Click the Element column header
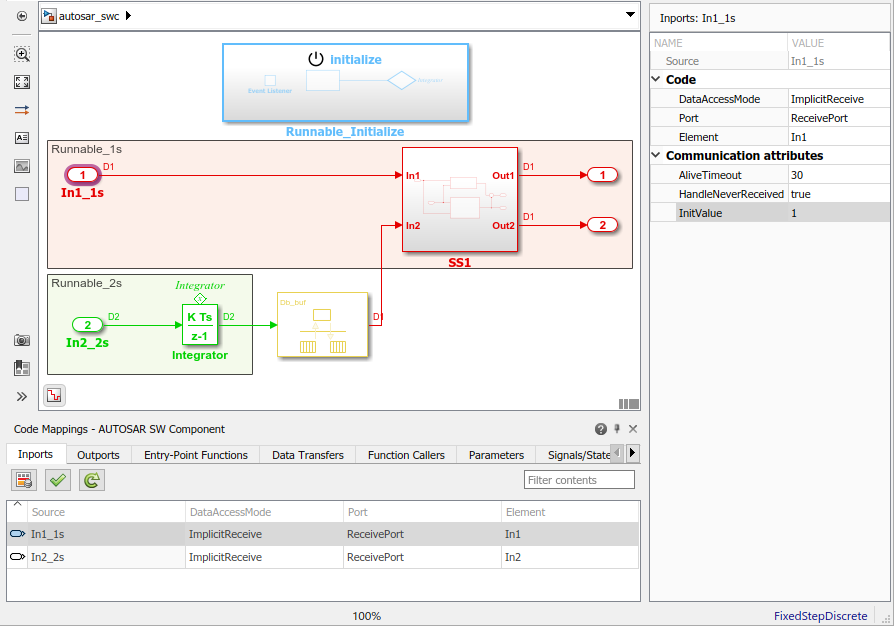The width and height of the screenshot is (894, 626). click(570, 512)
